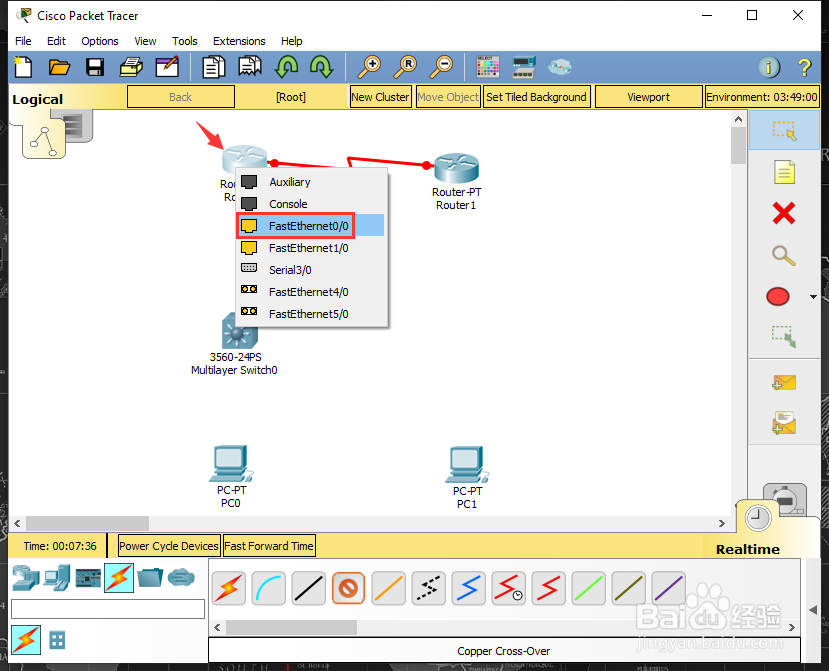The width and height of the screenshot is (829, 671).
Task: Click the Print icon
Action: [x=131, y=67]
